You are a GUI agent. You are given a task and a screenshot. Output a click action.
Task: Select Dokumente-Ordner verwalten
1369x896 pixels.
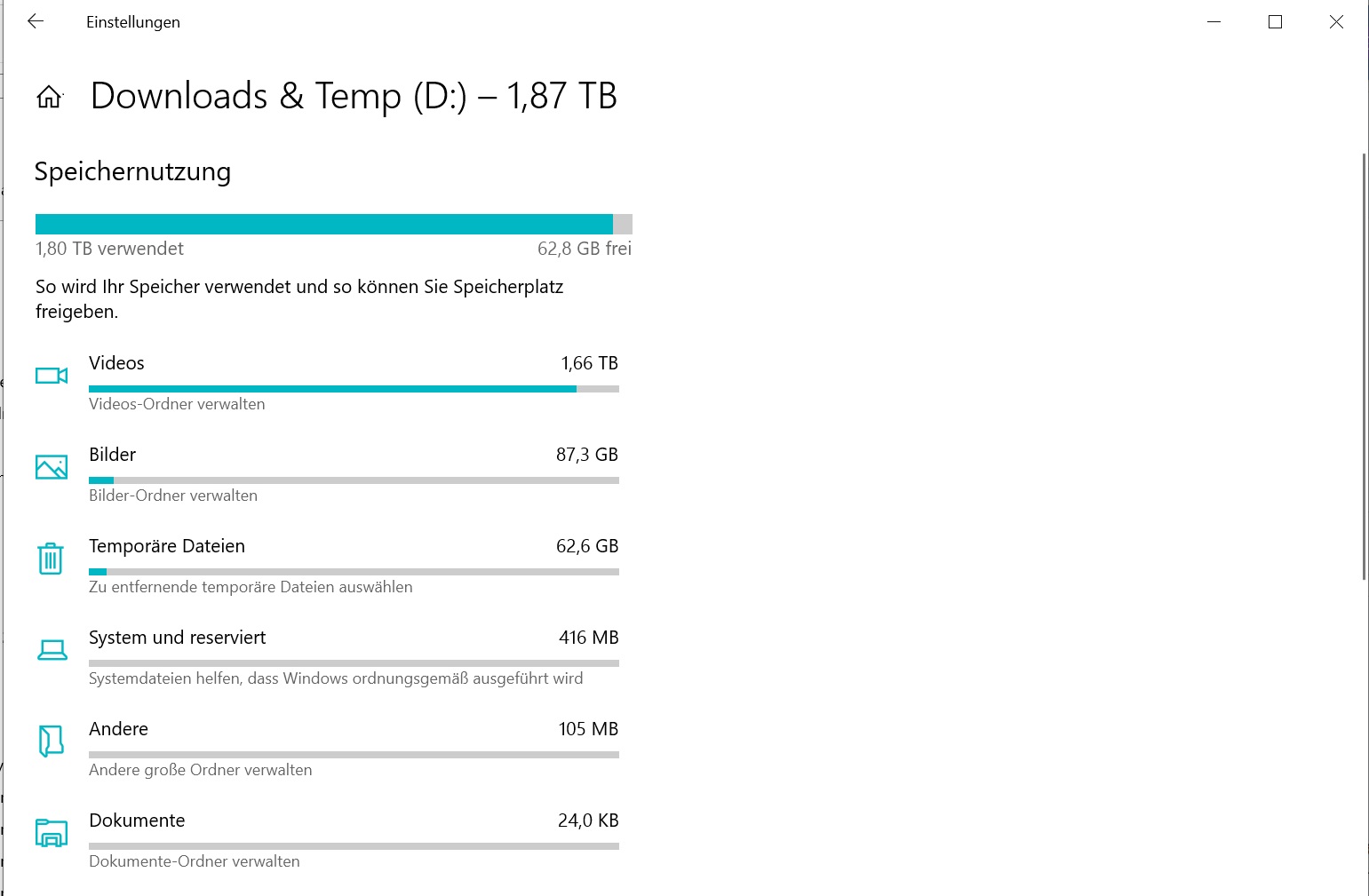[195, 861]
